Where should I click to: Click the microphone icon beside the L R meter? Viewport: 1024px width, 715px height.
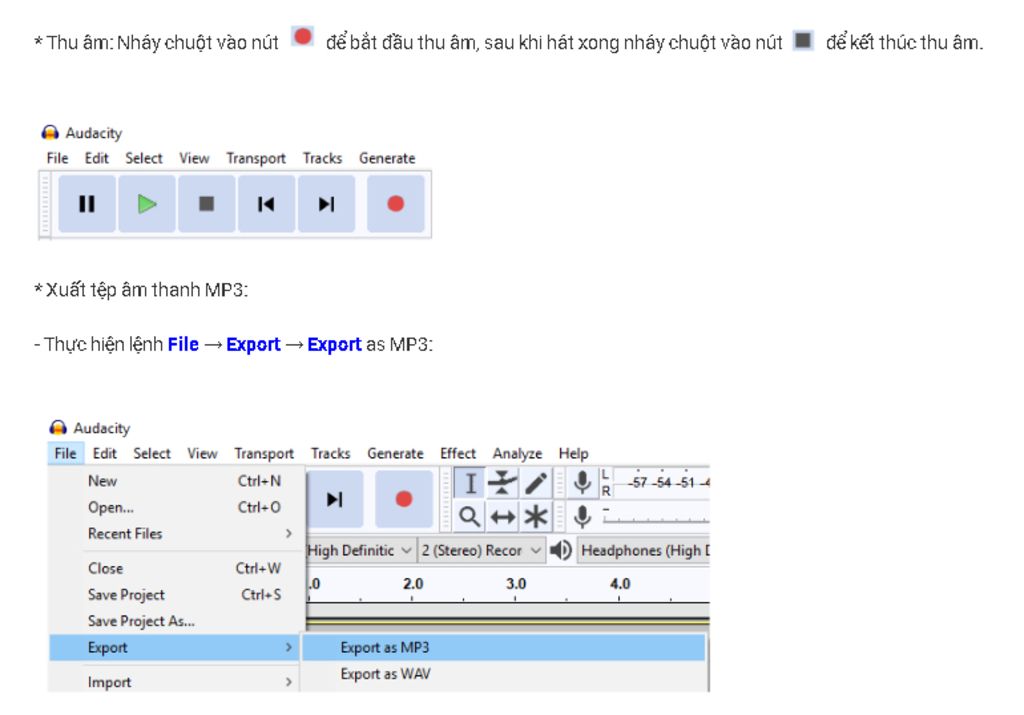[x=582, y=483]
